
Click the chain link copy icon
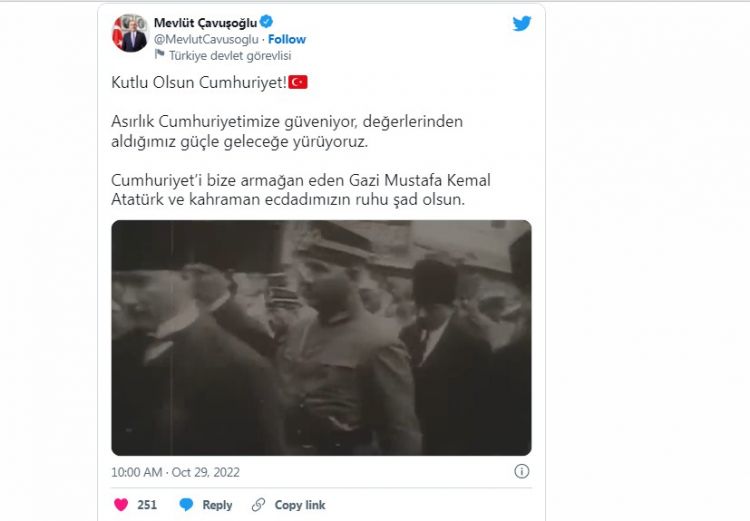click(258, 505)
